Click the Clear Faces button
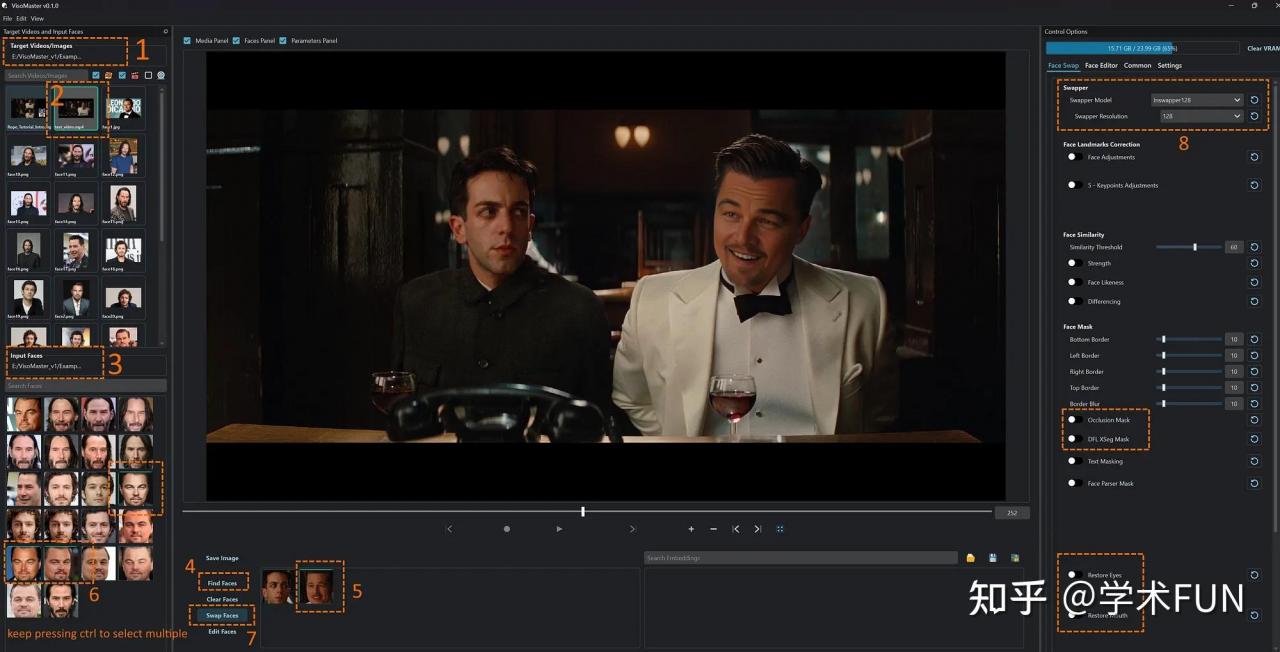Screen dimensions: 1280x652 tap(222, 599)
